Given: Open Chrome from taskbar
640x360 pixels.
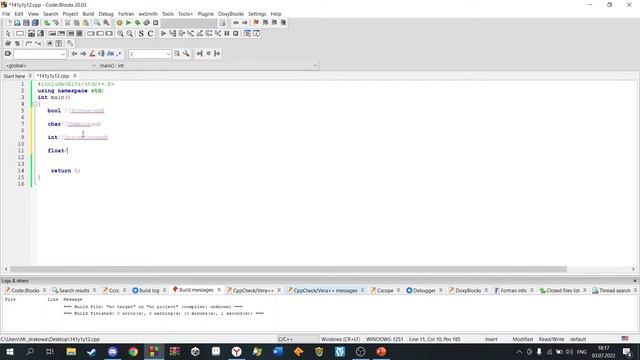Looking at the screenshot, I should pos(133,351).
